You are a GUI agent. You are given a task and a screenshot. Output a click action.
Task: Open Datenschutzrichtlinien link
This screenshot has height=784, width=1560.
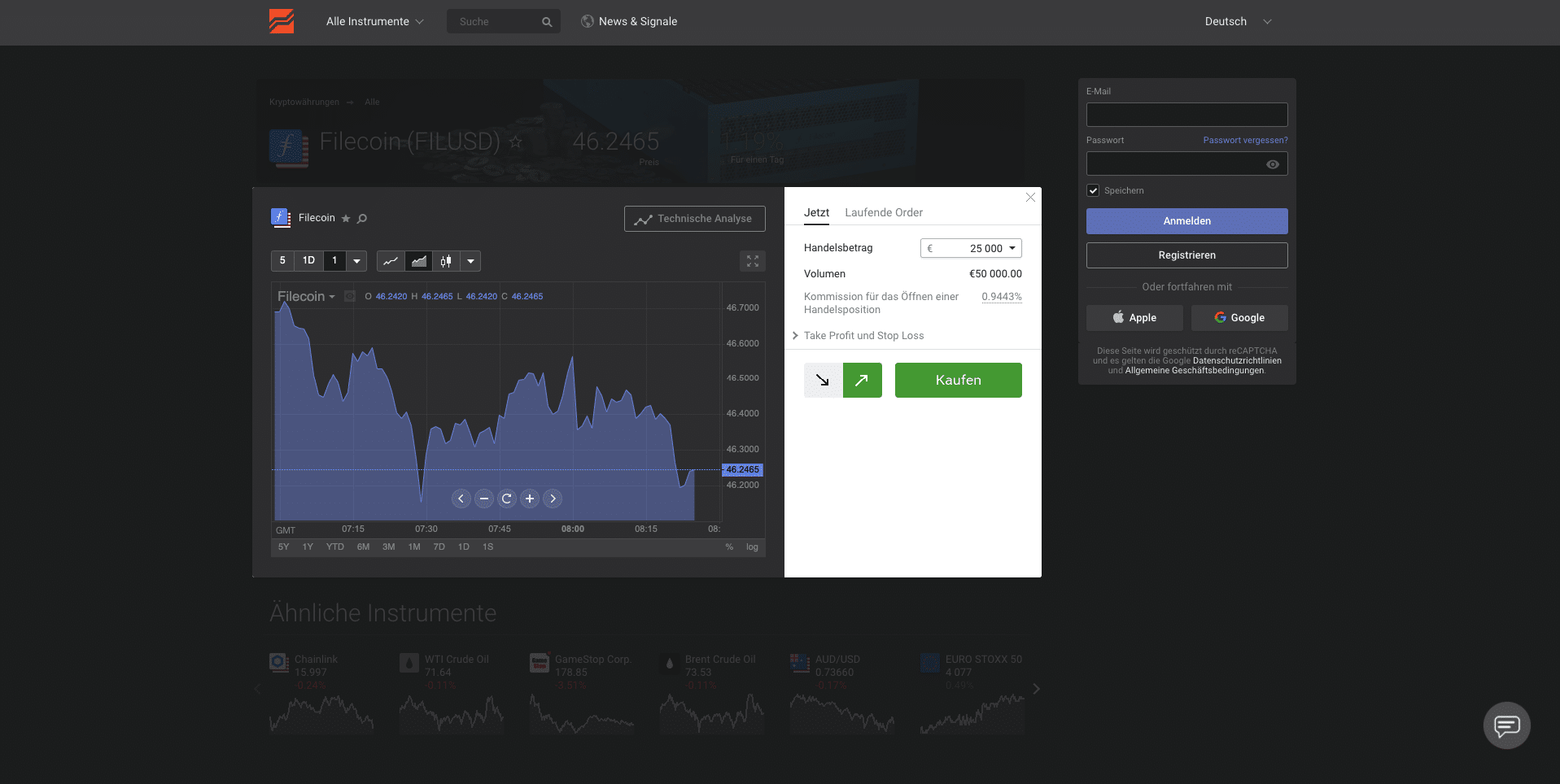click(1237, 361)
